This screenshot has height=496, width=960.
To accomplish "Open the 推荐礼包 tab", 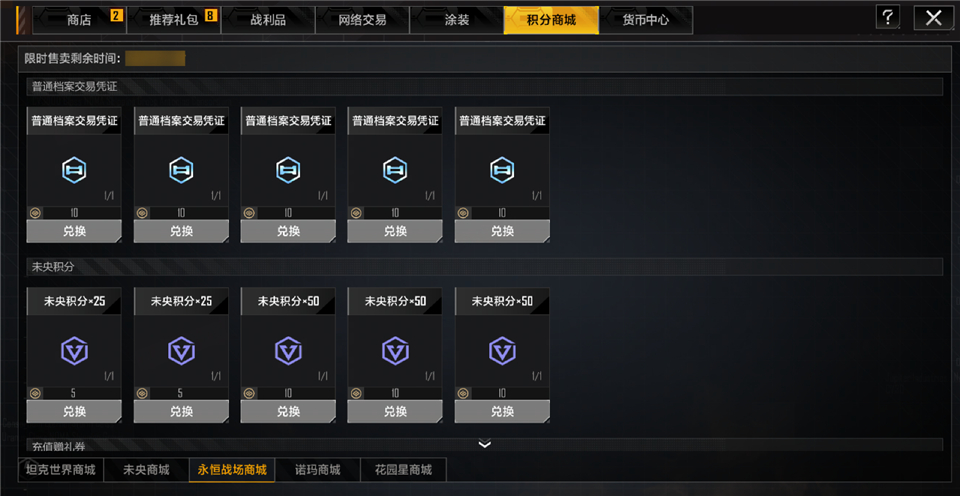I will pyautogui.click(x=174, y=20).
